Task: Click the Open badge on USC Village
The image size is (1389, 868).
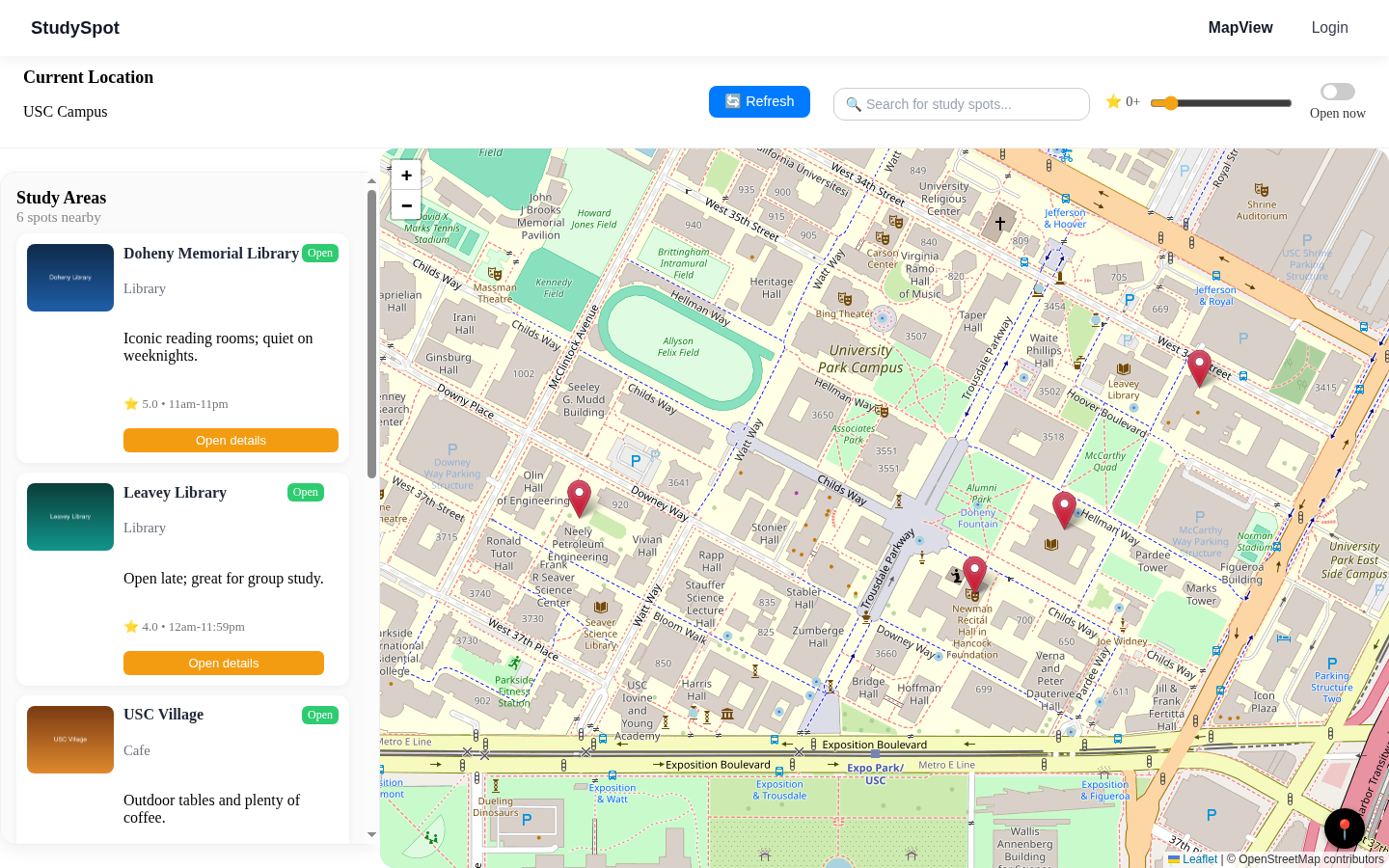Action: [320, 715]
